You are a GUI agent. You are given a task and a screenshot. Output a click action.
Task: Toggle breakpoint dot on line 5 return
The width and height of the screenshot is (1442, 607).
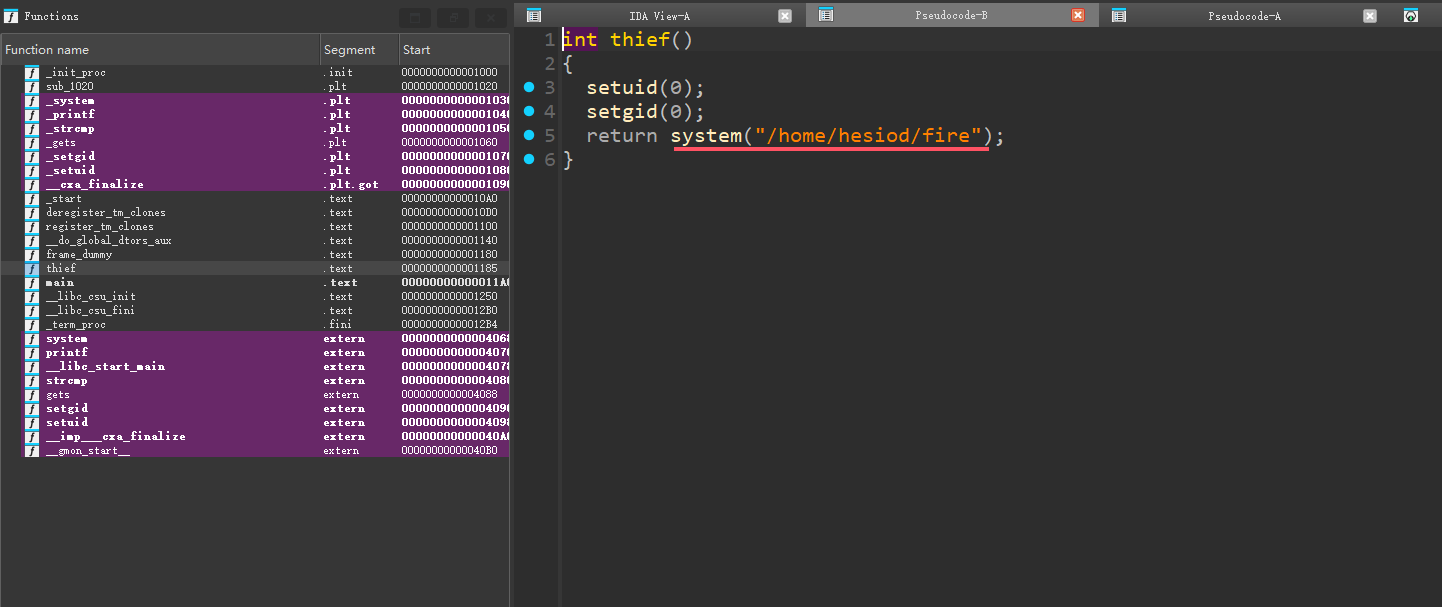tap(530, 136)
